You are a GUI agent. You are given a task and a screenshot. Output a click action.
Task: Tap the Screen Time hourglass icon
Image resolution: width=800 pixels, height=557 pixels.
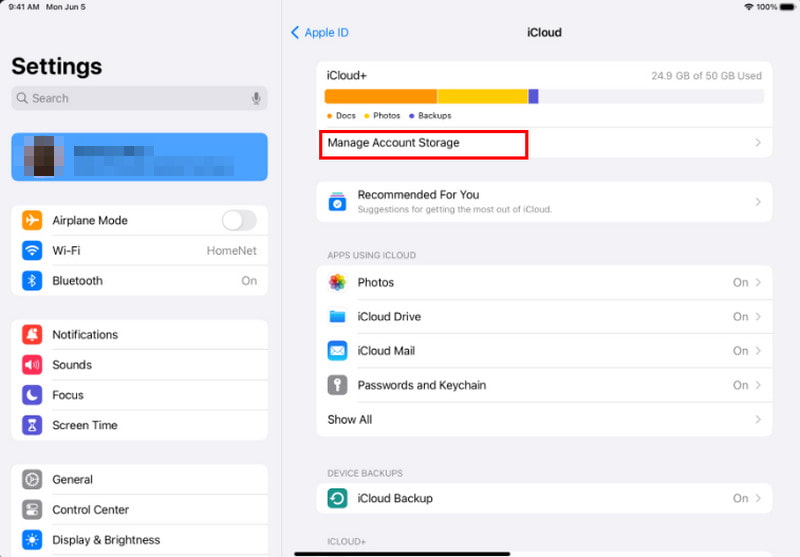(32, 425)
